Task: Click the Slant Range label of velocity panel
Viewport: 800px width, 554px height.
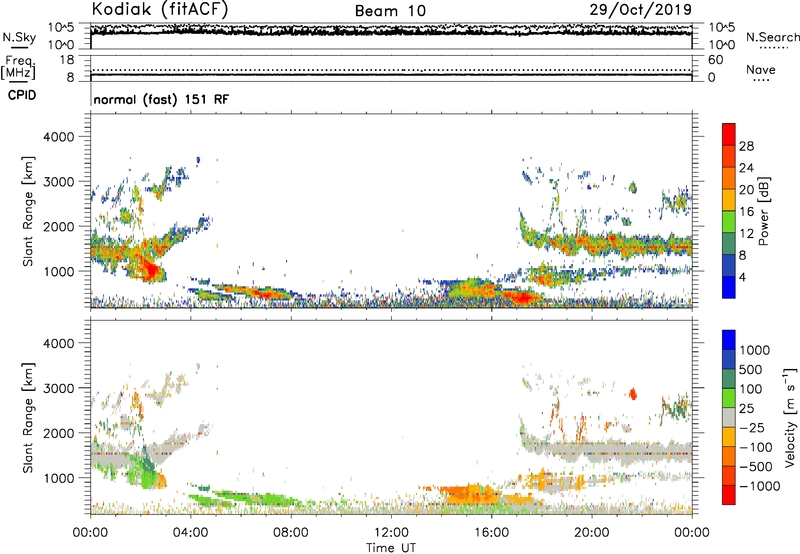Action: pyautogui.click(x=28, y=417)
